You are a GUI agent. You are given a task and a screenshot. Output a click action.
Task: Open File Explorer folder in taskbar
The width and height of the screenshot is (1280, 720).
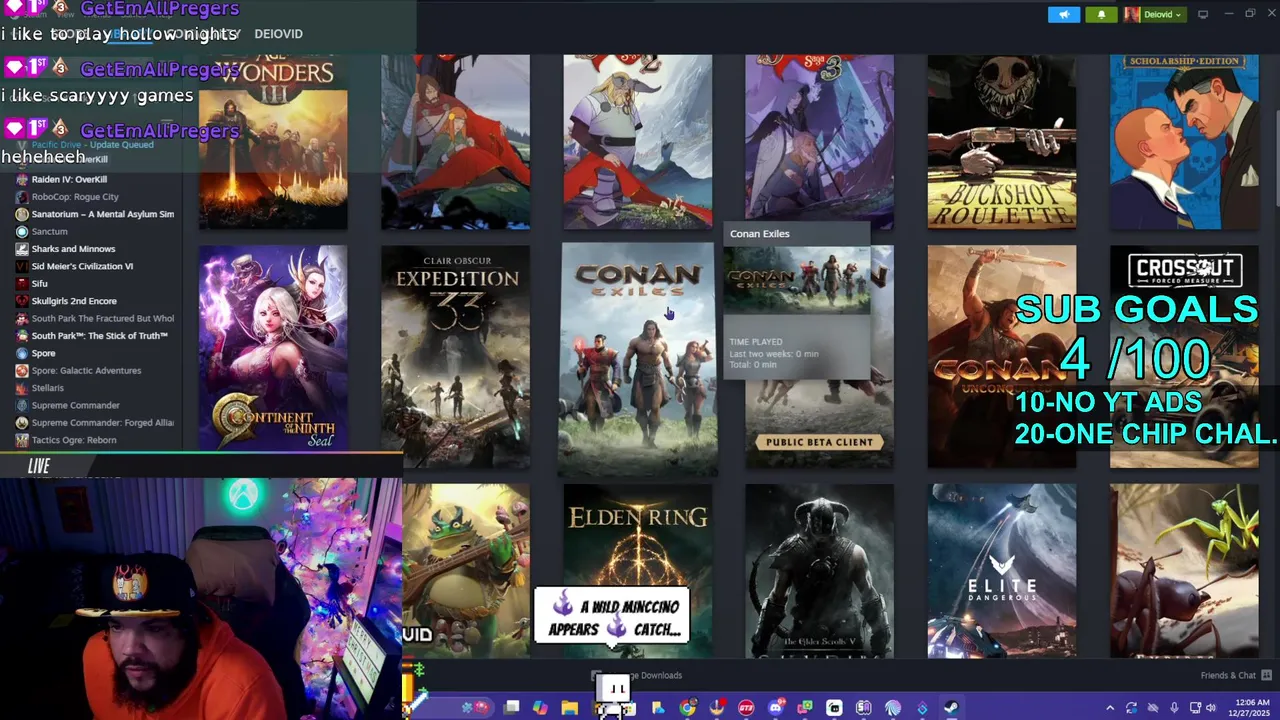point(569,708)
